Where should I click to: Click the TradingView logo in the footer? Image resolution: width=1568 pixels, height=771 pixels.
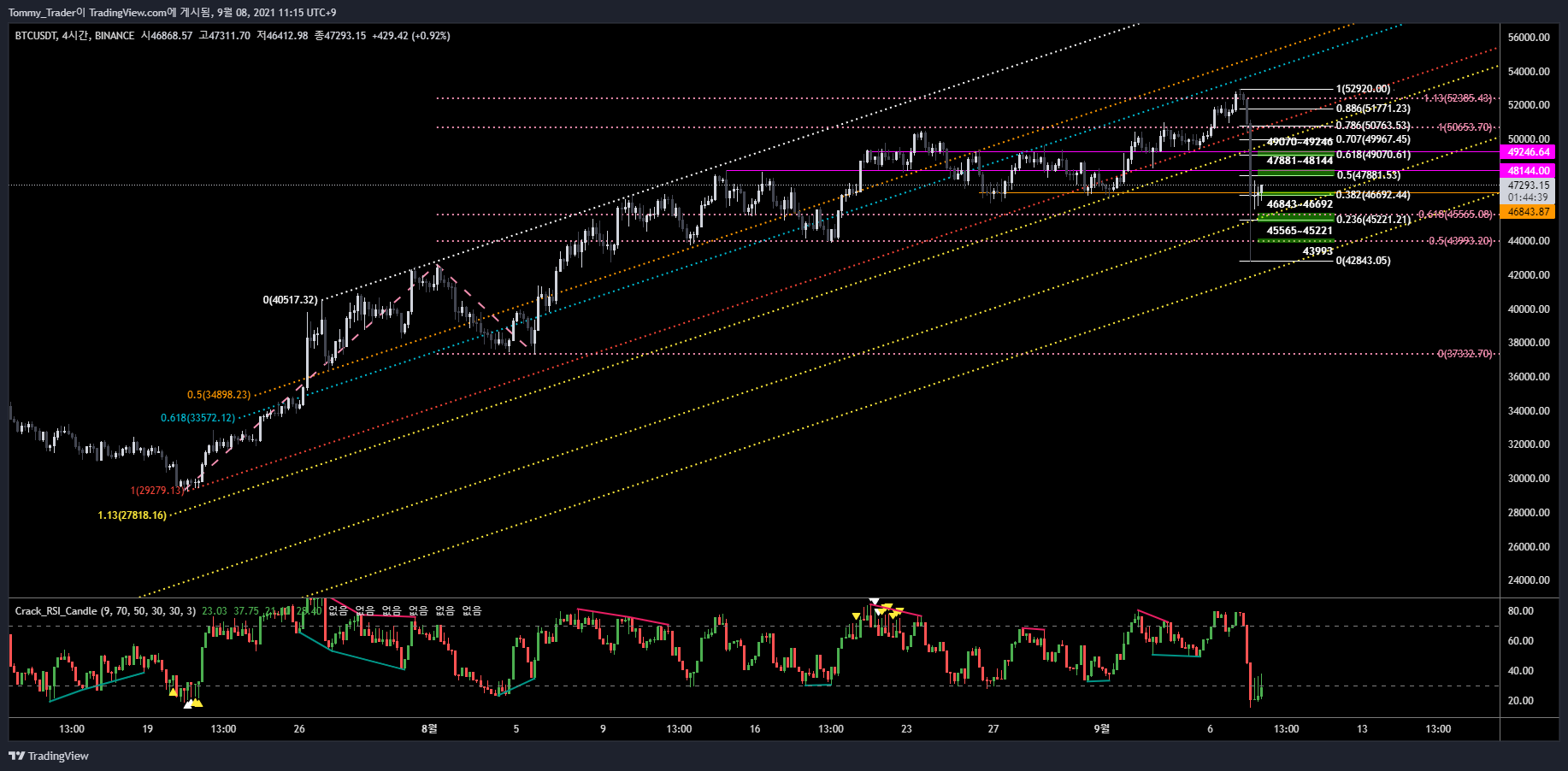click(49, 756)
